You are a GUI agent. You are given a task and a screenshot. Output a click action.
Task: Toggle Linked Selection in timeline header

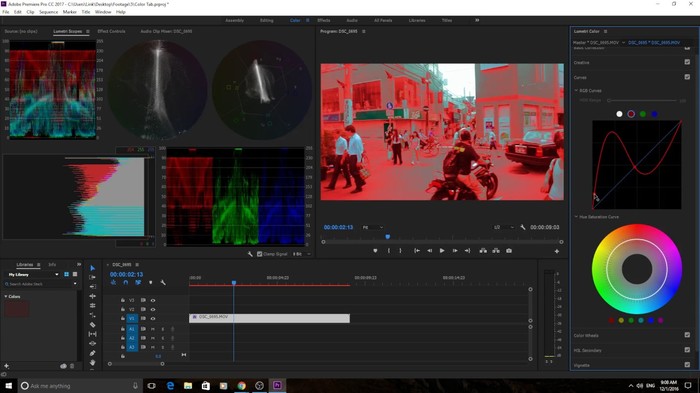coord(138,283)
